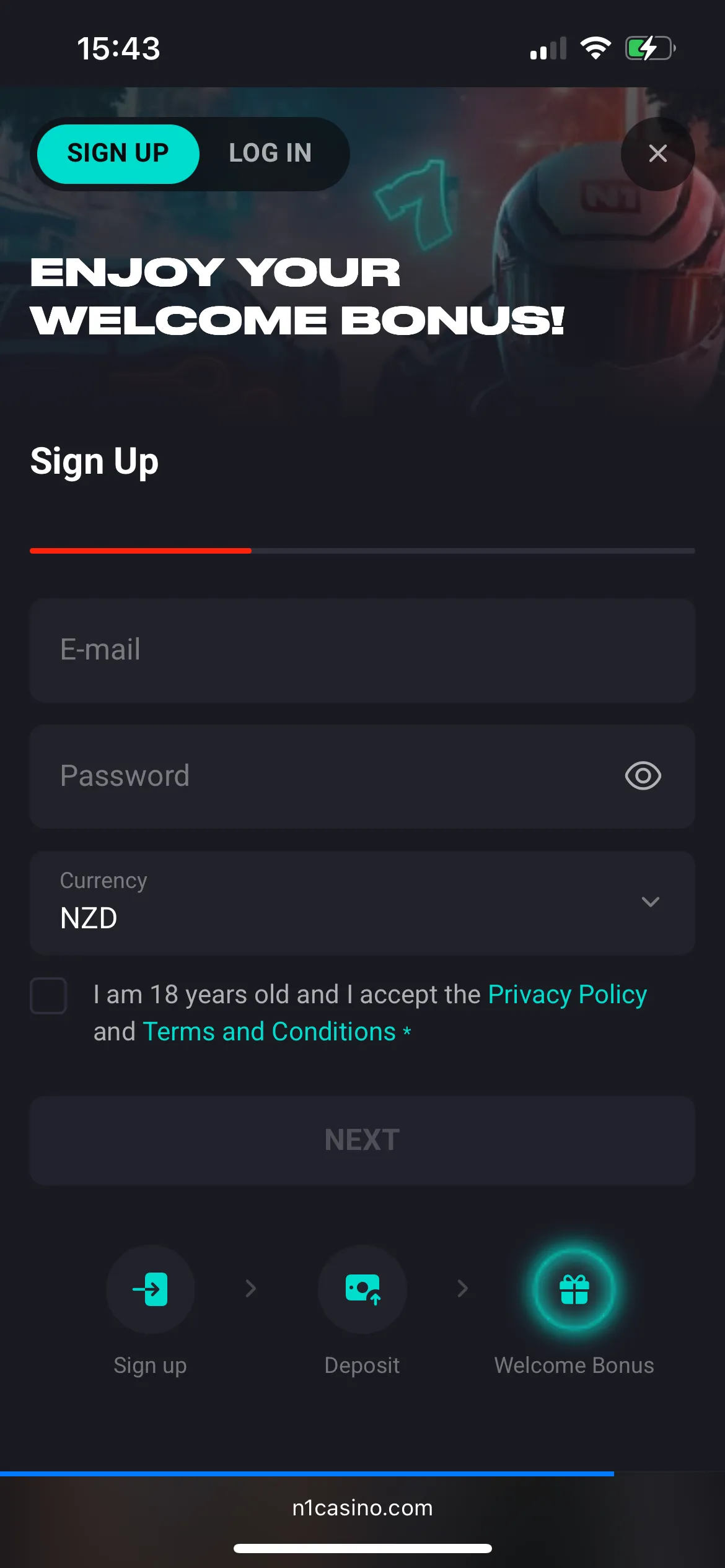Expand the currency list chevron arrow
The width and height of the screenshot is (725, 1568).
(650, 902)
